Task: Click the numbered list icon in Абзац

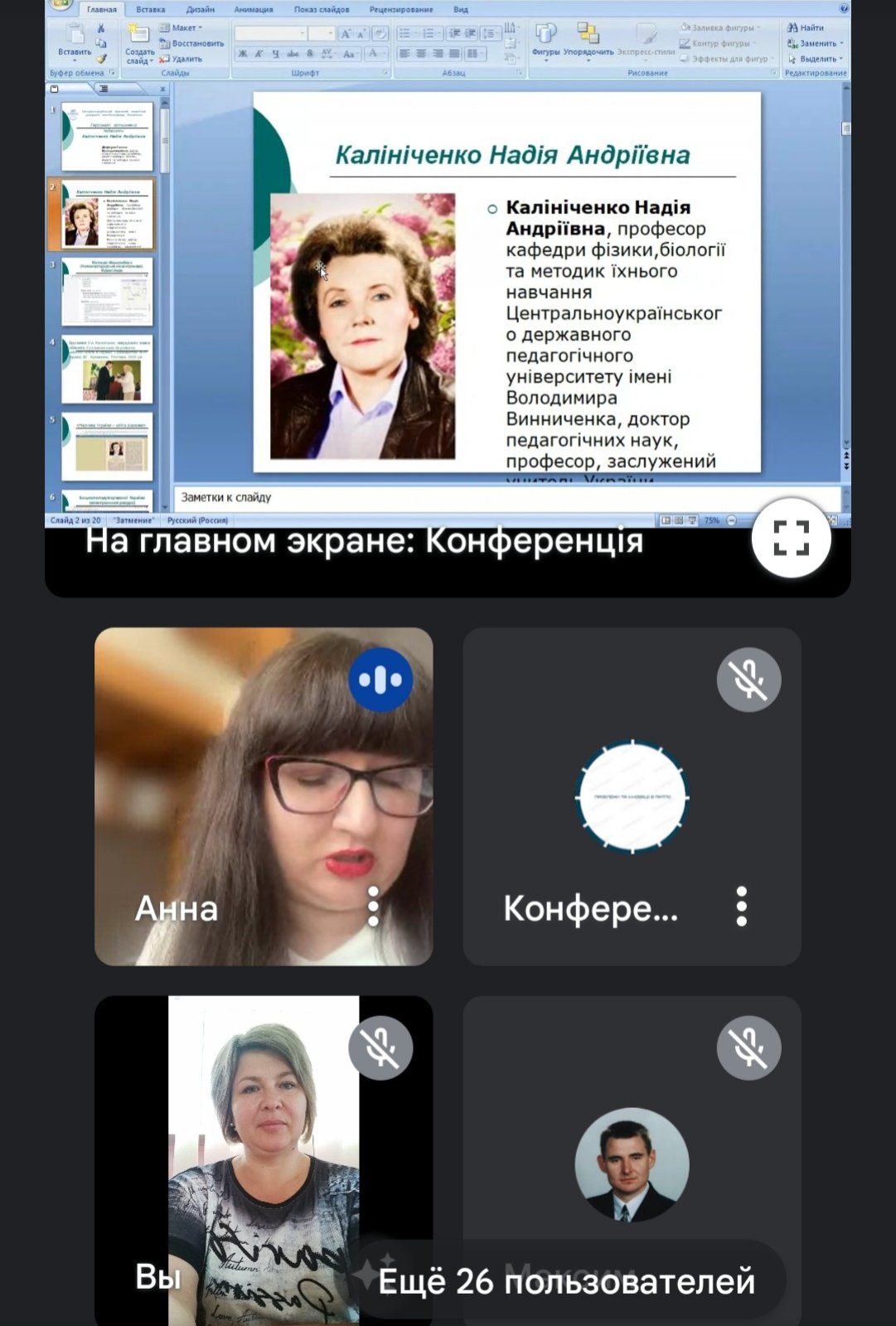Action: [429, 34]
